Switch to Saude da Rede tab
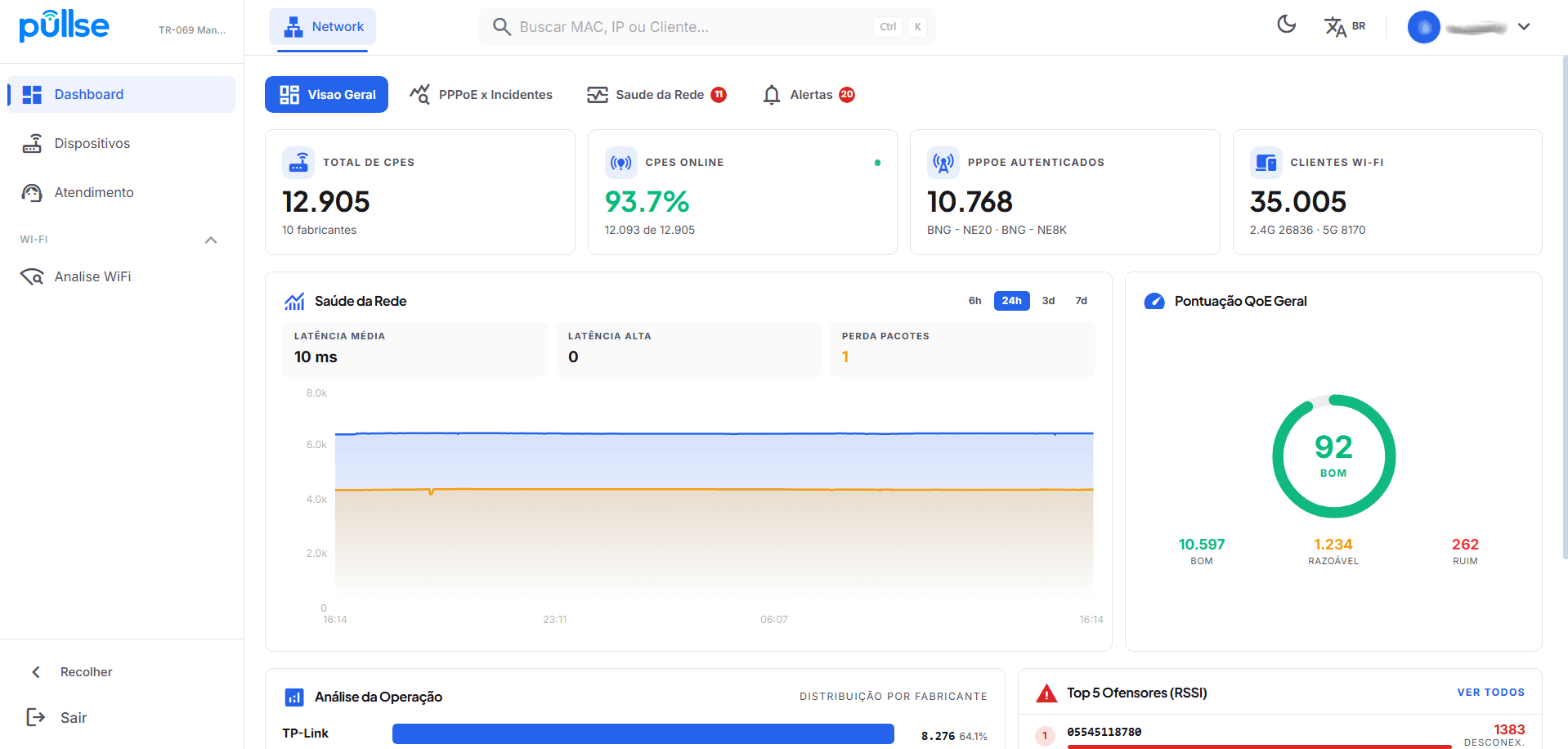This screenshot has height=749, width=1568. (656, 95)
